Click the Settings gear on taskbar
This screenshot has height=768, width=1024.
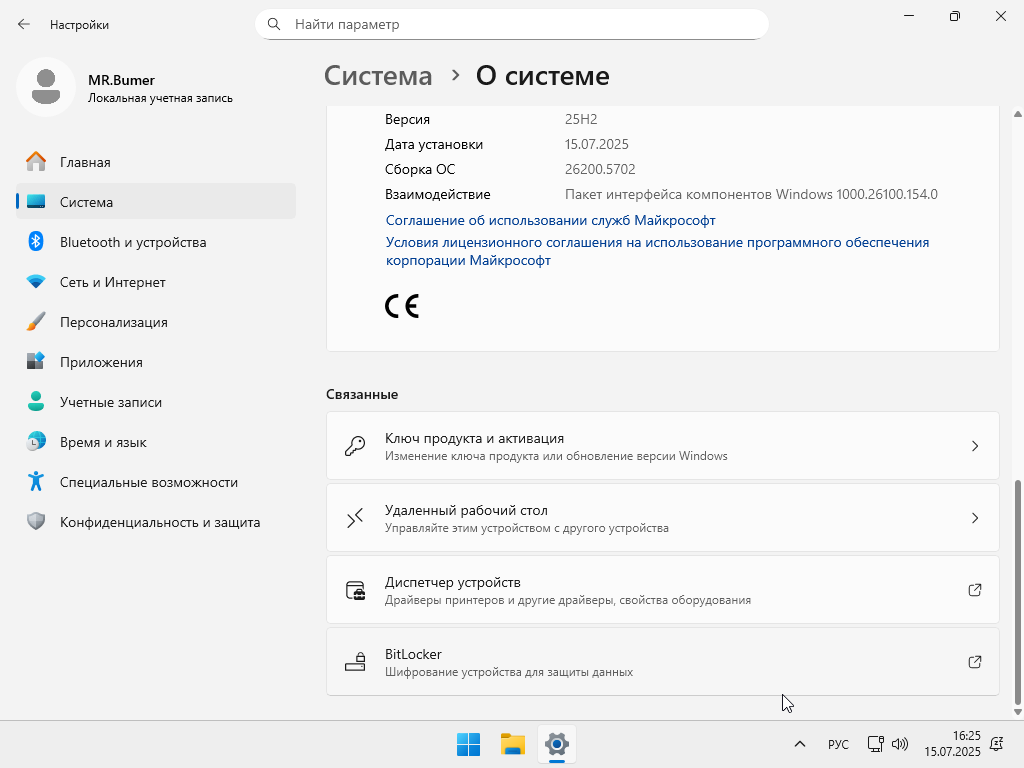tap(556, 744)
